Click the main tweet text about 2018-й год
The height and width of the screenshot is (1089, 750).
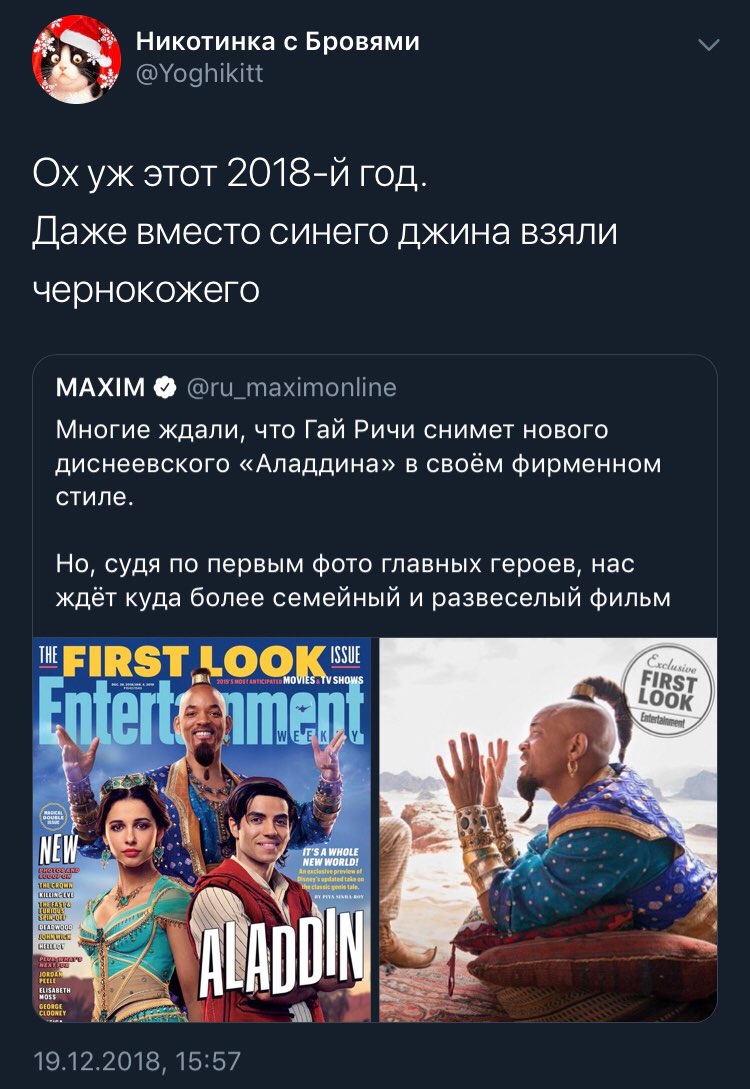(325, 231)
